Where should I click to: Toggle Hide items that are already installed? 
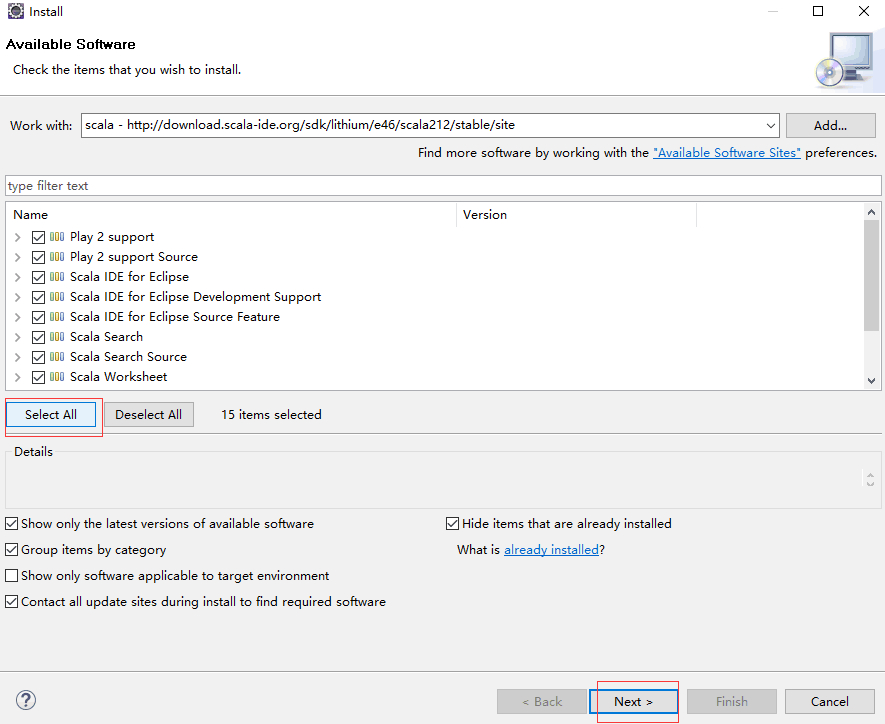(x=452, y=524)
